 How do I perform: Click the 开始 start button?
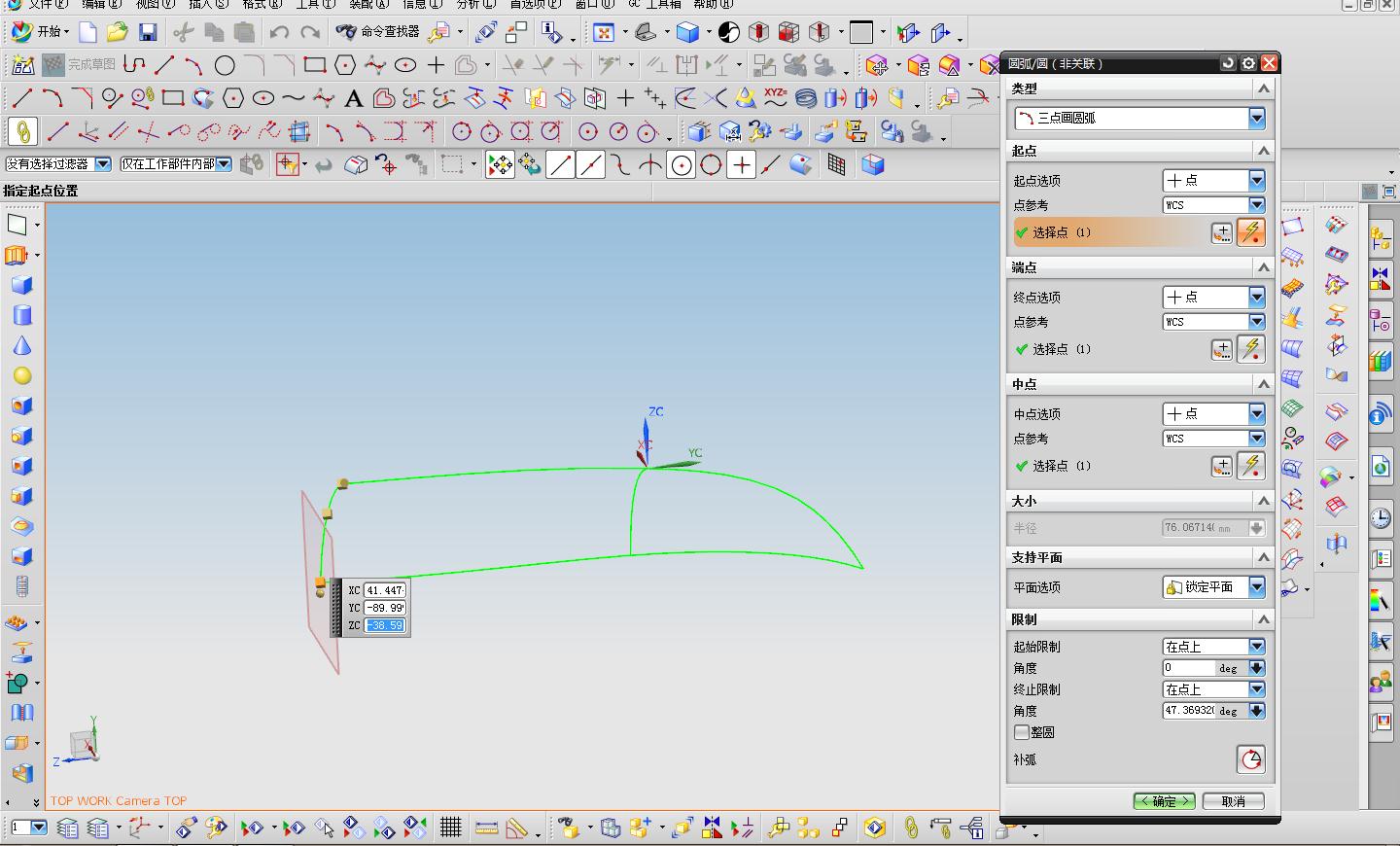tap(40, 32)
